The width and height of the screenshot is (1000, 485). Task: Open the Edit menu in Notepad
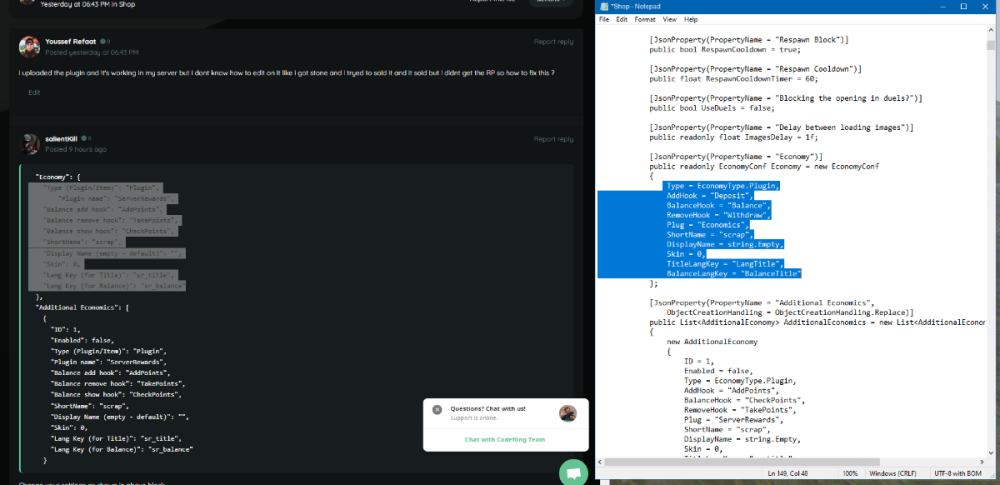[622, 19]
